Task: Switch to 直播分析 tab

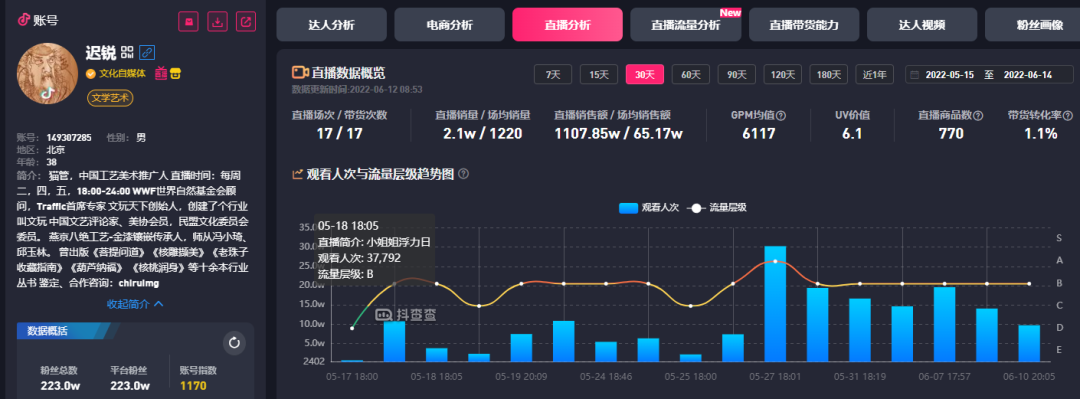Action: tap(568, 25)
